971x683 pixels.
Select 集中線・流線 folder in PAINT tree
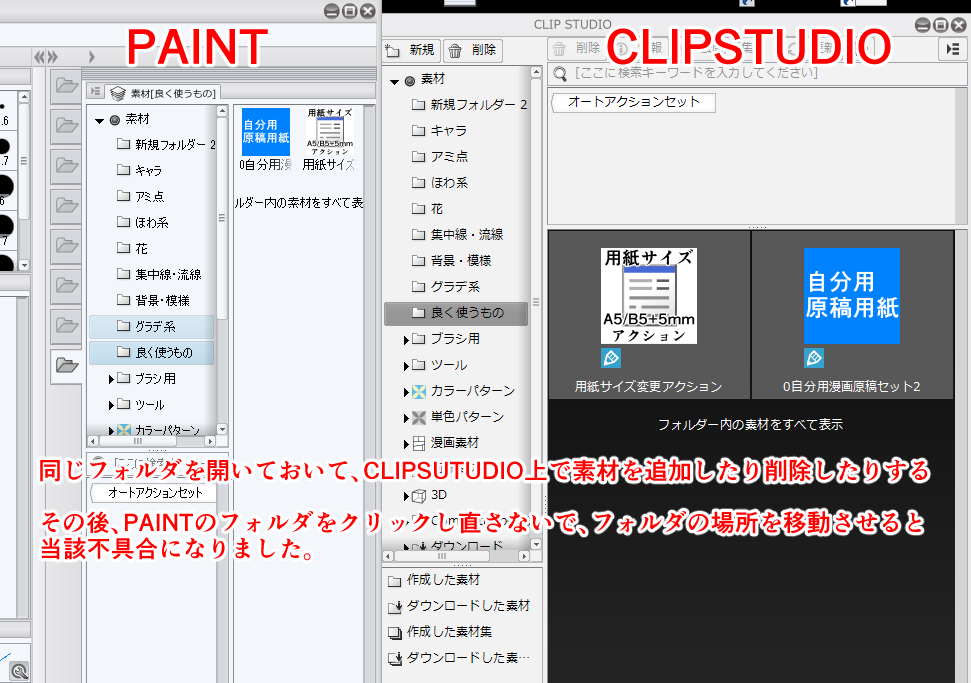[x=159, y=274]
